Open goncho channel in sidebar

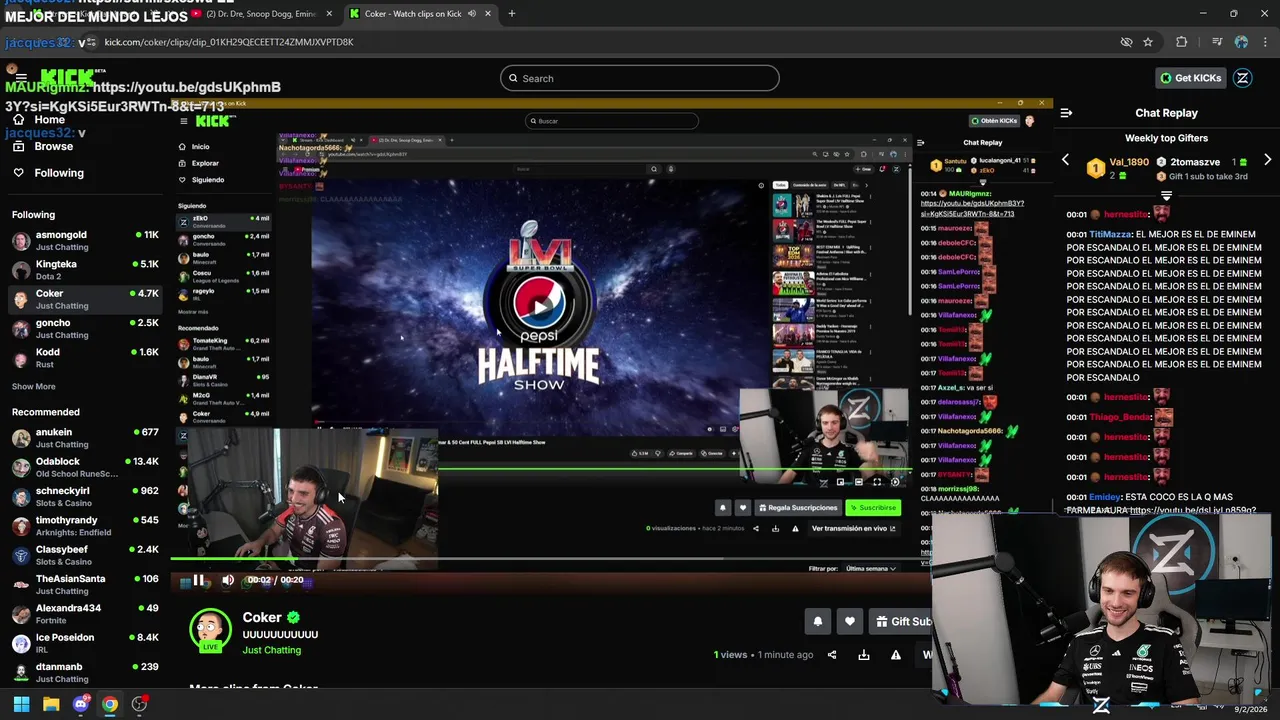tap(85, 328)
